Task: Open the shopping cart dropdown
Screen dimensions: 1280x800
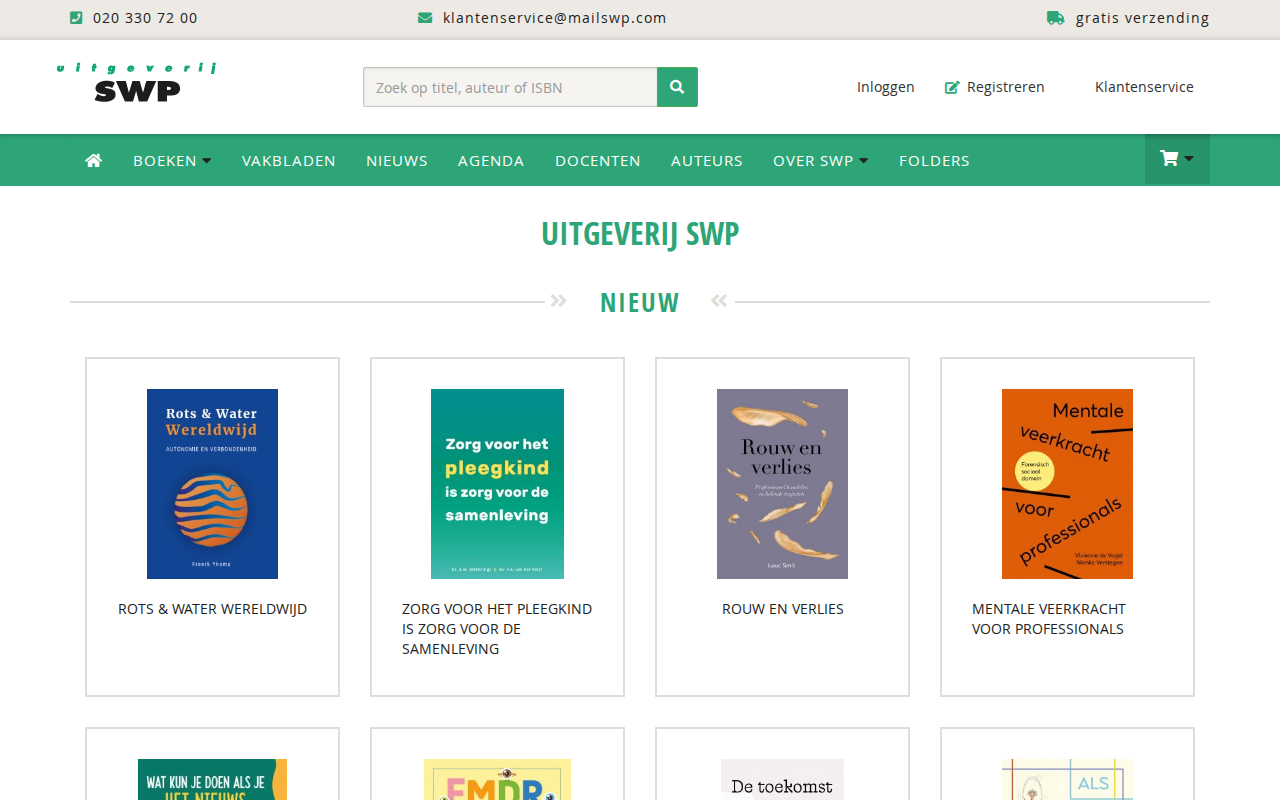Action: (x=1177, y=159)
